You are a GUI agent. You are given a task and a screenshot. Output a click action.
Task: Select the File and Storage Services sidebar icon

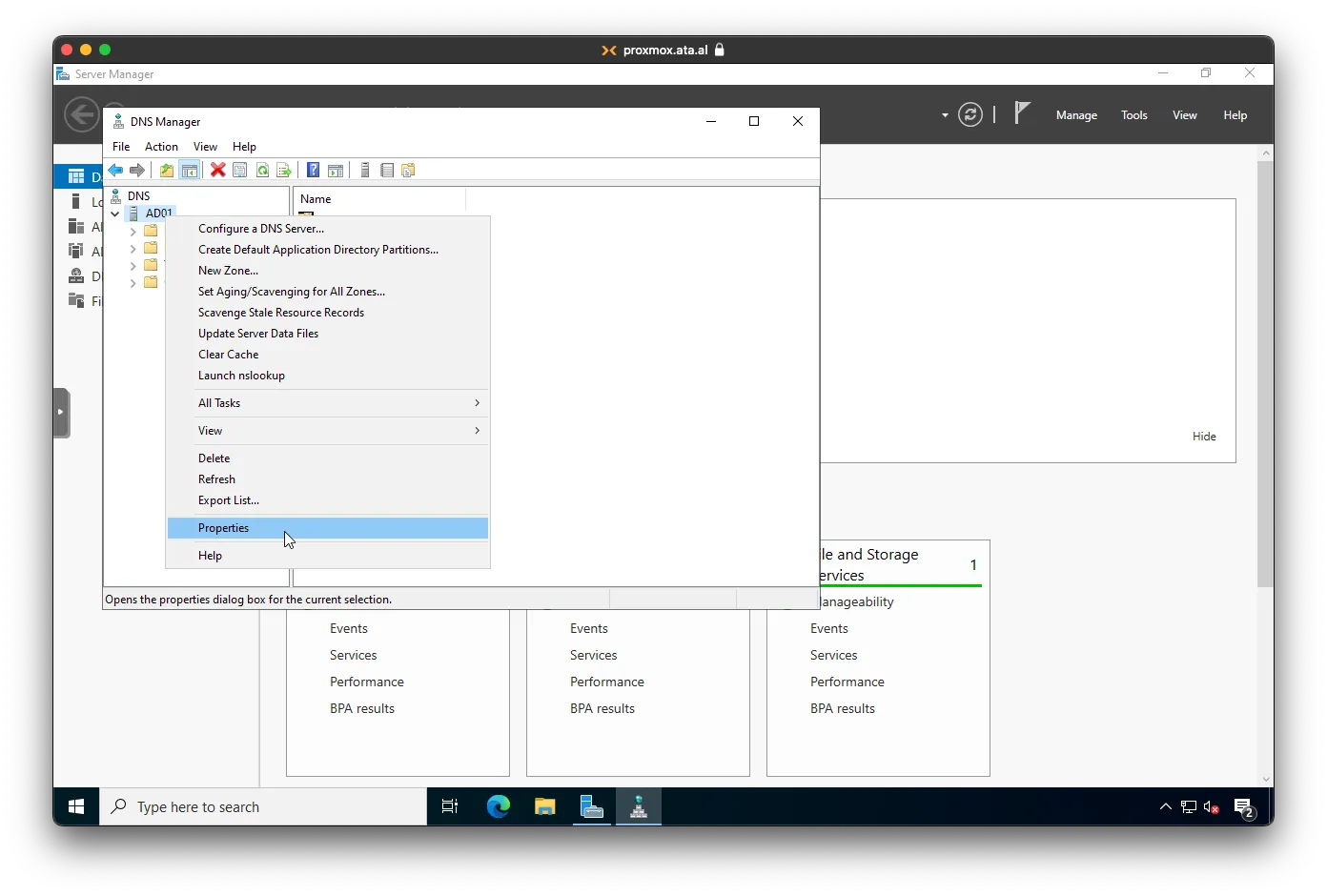(x=76, y=300)
